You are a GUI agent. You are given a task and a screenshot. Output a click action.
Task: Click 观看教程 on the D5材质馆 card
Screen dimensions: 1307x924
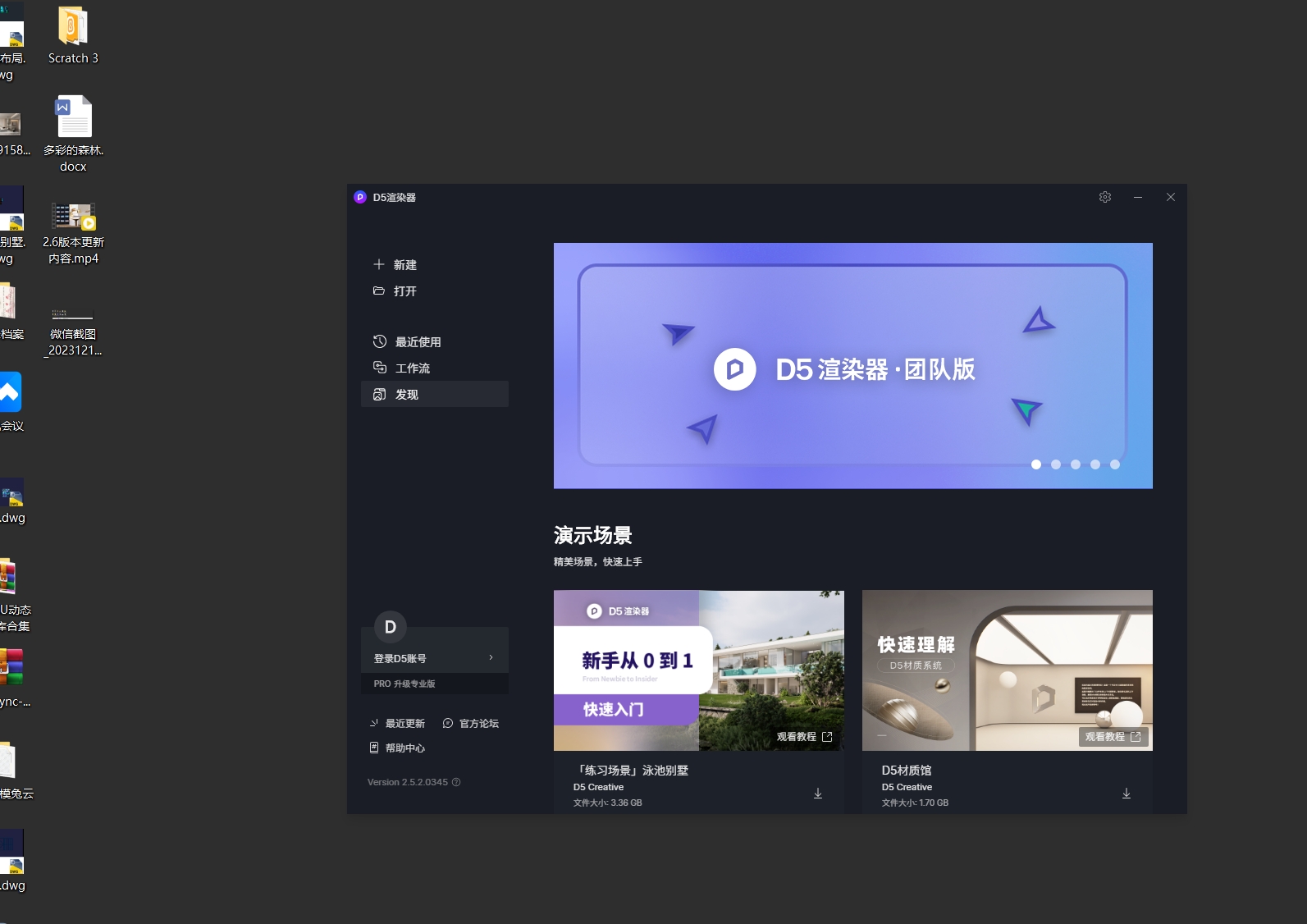1113,737
